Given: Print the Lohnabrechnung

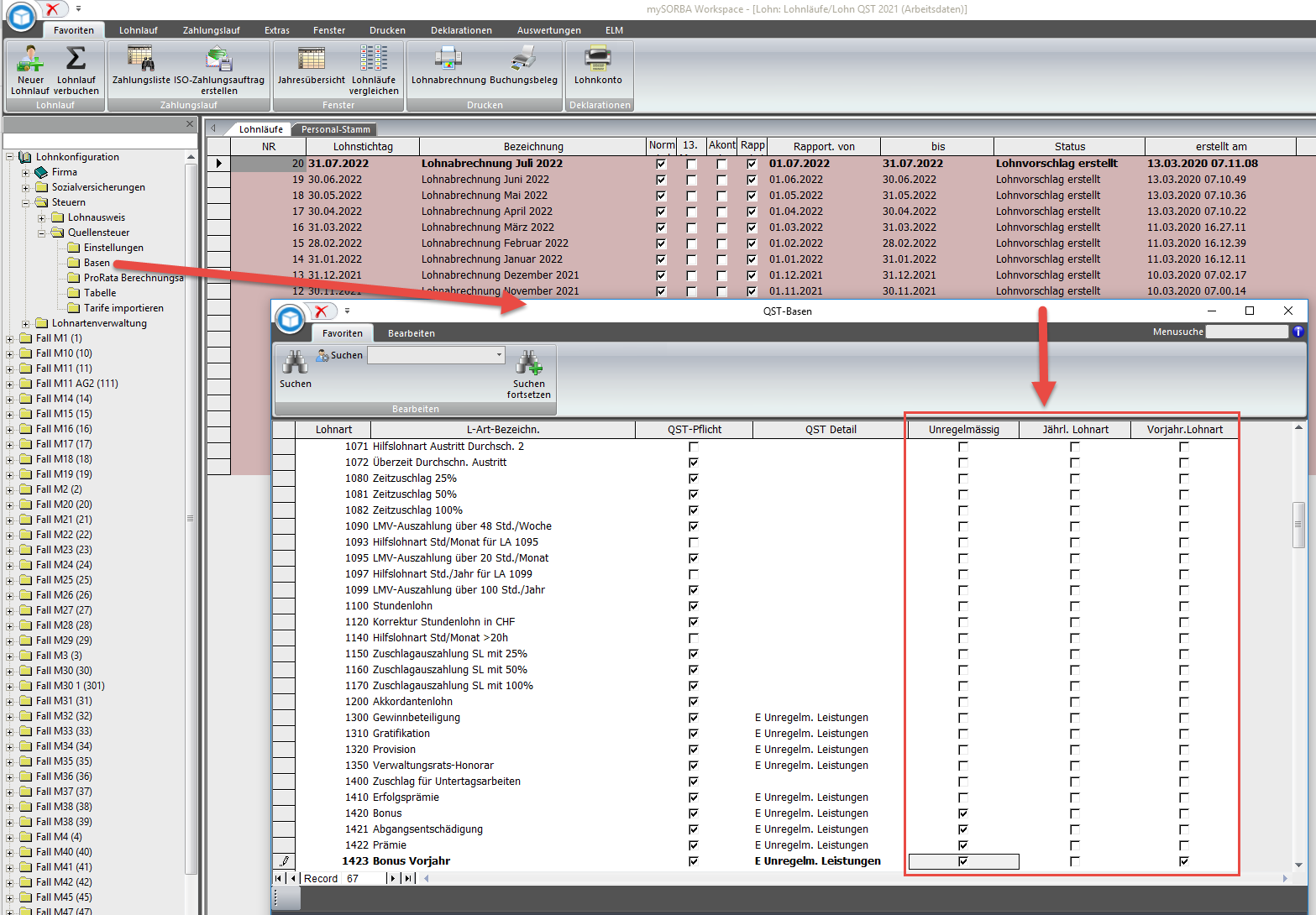Looking at the screenshot, I should [448, 60].
